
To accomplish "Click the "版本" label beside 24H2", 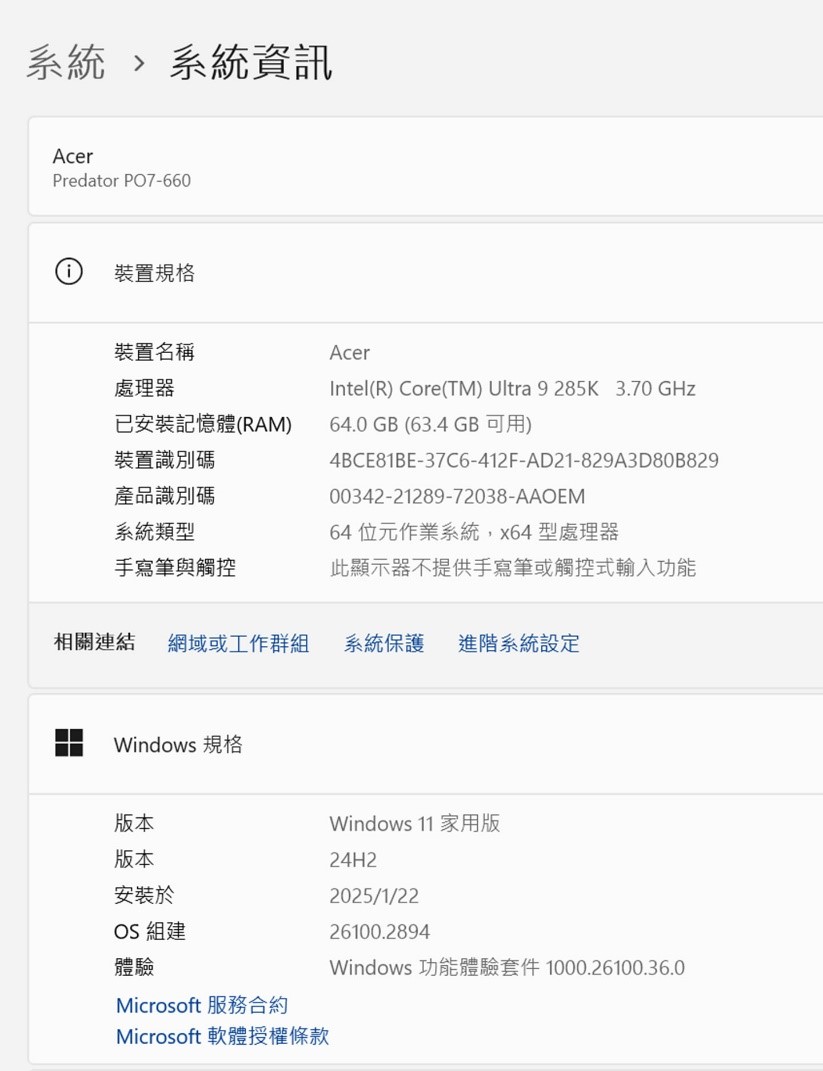I will 134,859.
